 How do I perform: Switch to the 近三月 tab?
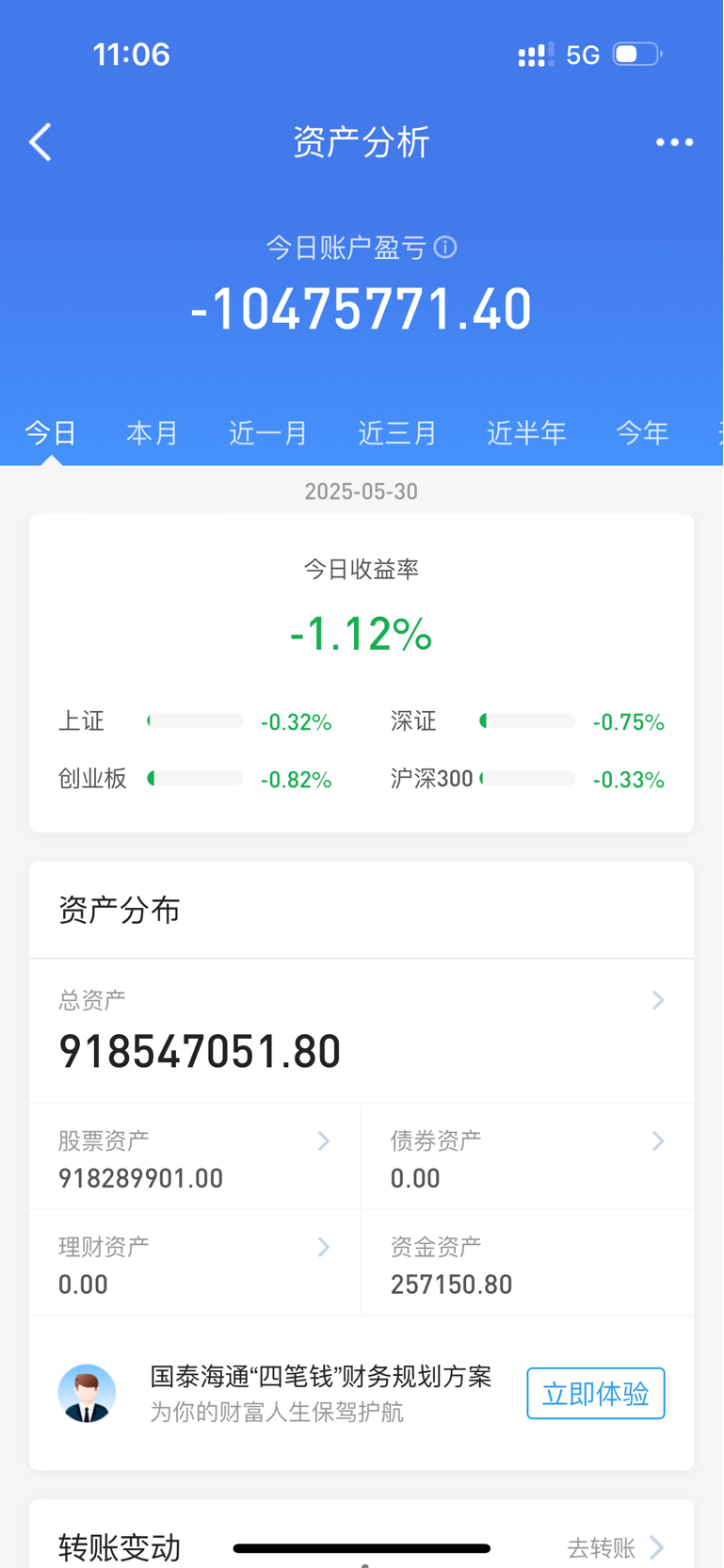click(x=397, y=433)
